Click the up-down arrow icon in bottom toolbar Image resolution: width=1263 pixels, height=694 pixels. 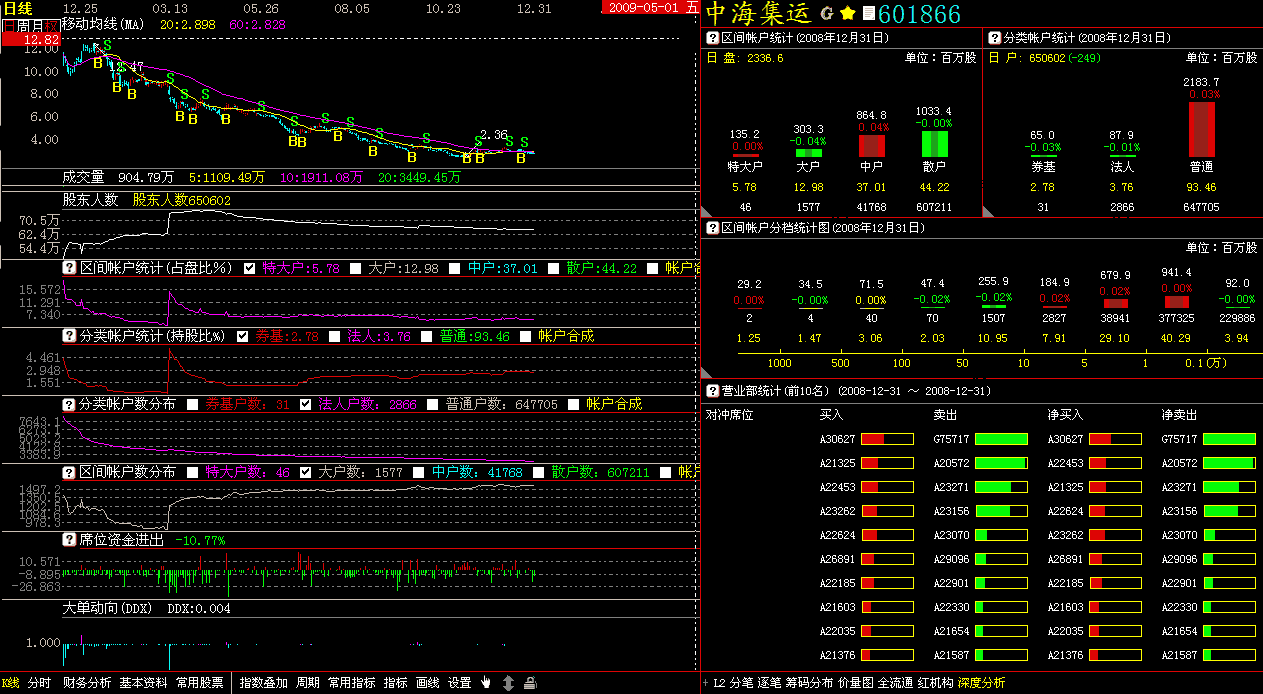click(x=508, y=683)
